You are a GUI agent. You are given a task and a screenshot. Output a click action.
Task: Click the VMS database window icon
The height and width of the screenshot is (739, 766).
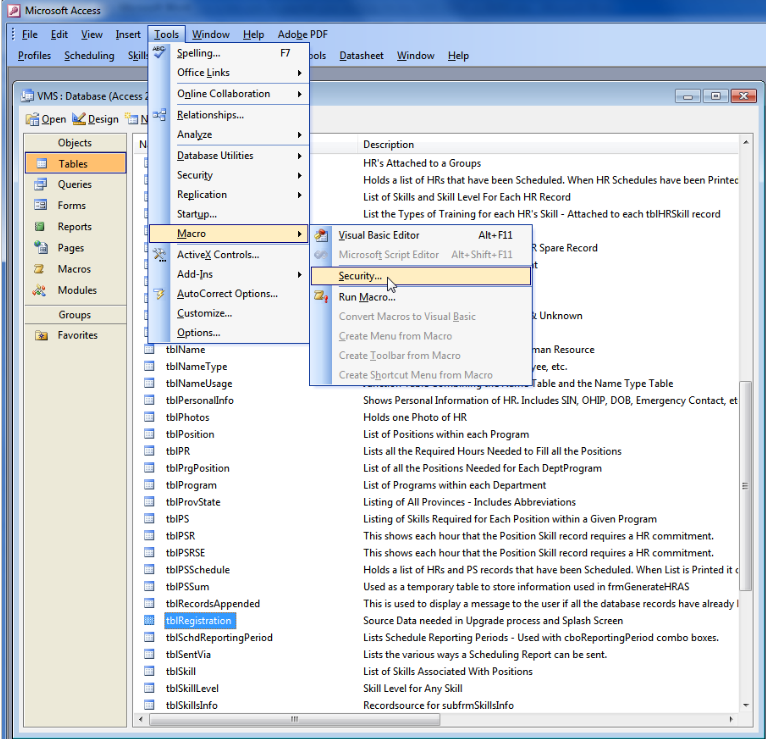coord(27,96)
